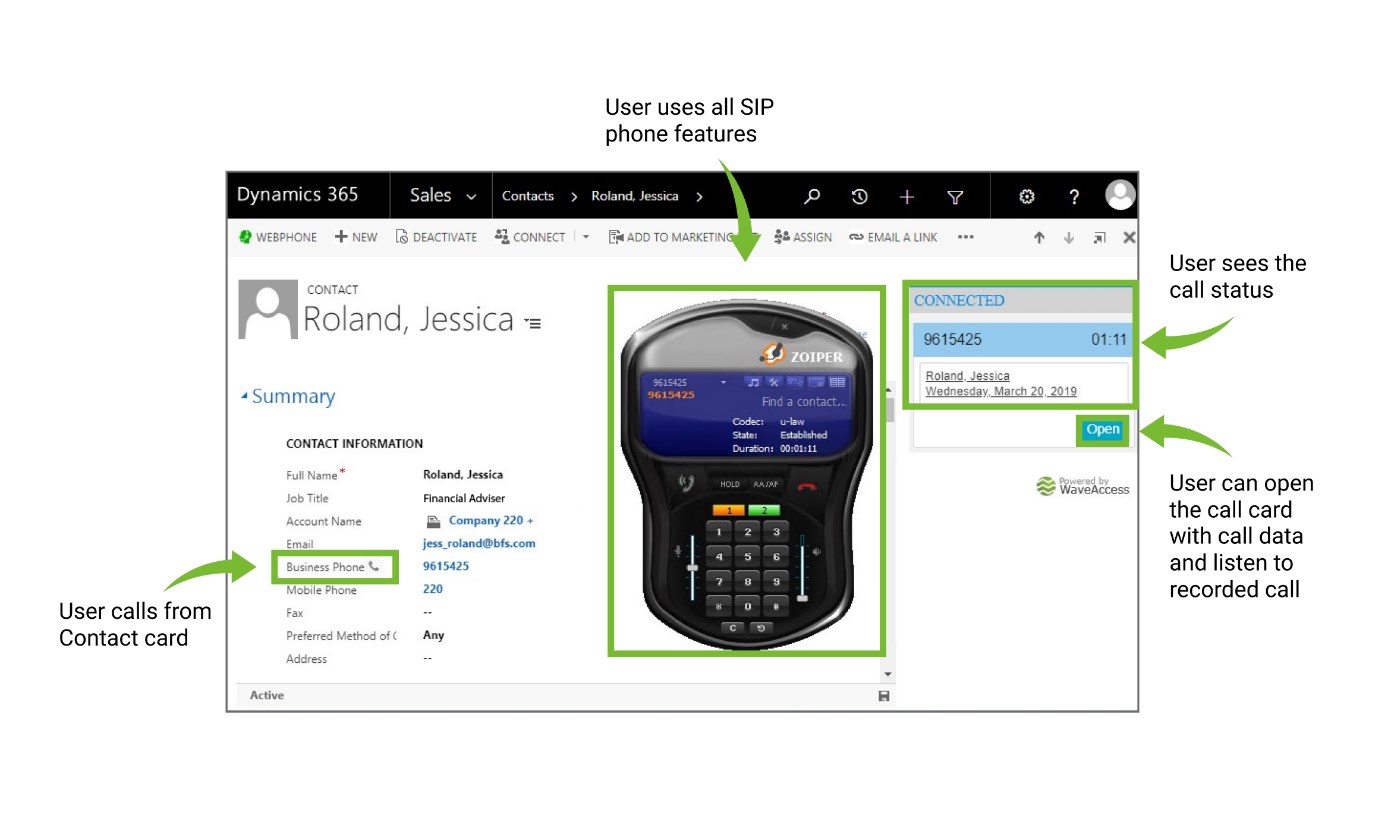Viewport: 1388px width, 837px height.
Task: Click the save icon in status bar
Action: 883,696
